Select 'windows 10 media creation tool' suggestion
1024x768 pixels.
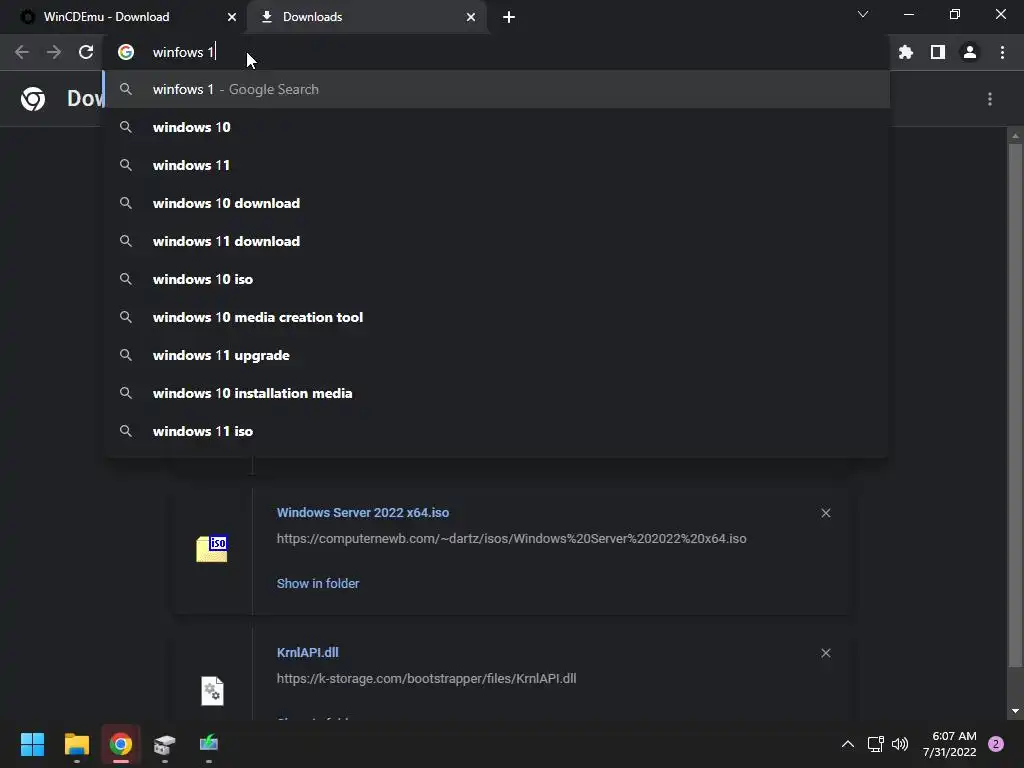pos(496,317)
